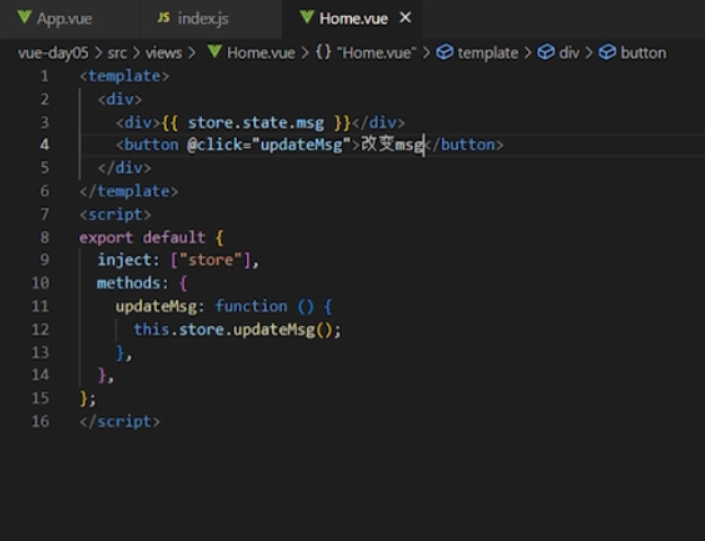
Task: Click the Vue icon on Home.vue tab
Action: point(307,17)
